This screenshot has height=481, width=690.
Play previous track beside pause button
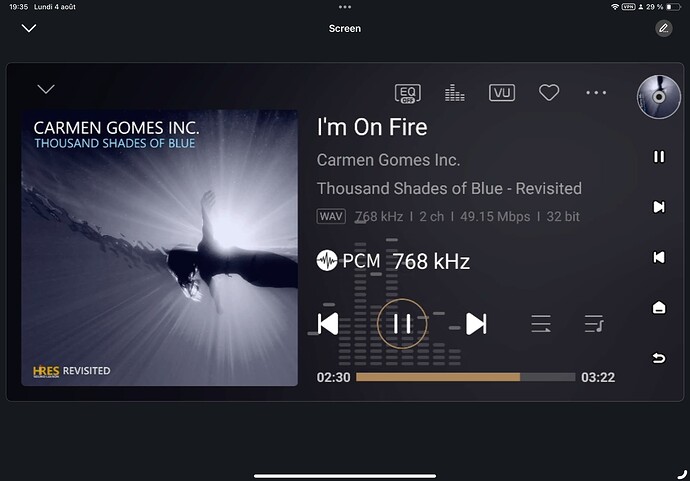328,324
